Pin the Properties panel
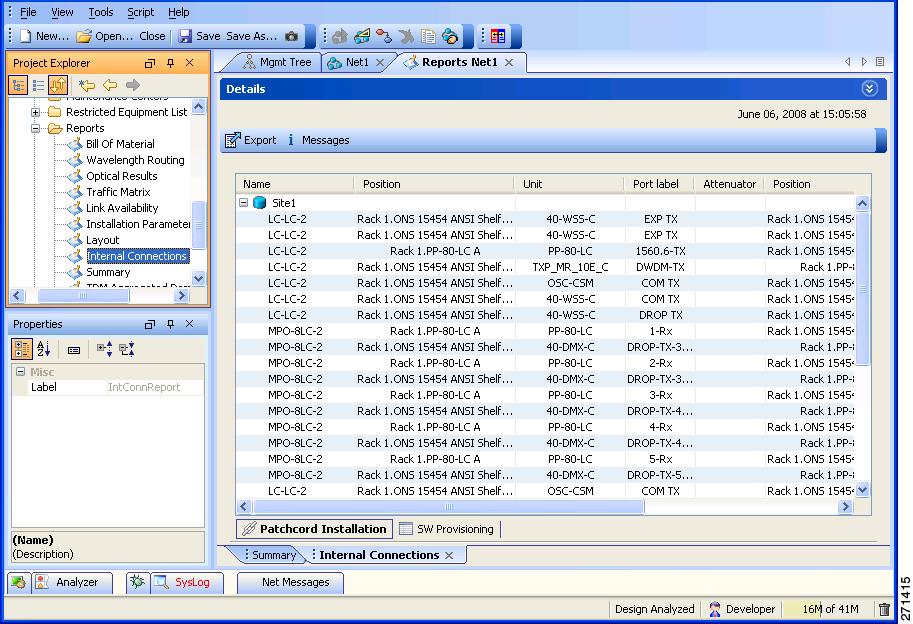The width and height of the screenshot is (913, 624). [x=170, y=324]
